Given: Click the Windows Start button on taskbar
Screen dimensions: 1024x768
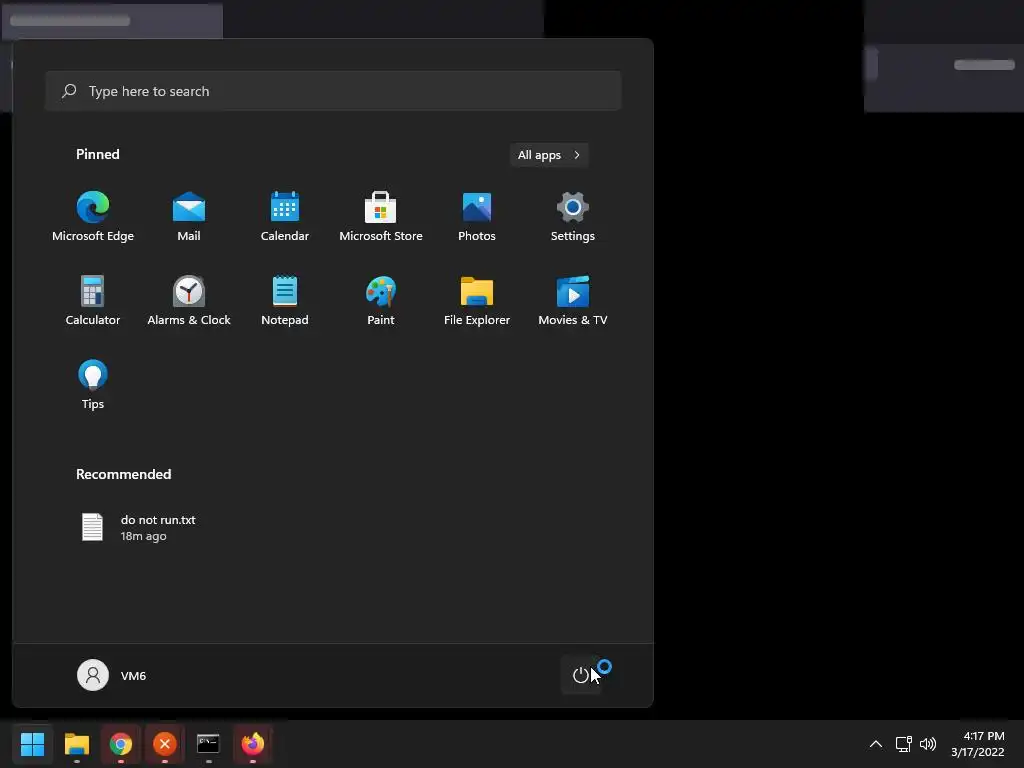Looking at the screenshot, I should coord(33,744).
